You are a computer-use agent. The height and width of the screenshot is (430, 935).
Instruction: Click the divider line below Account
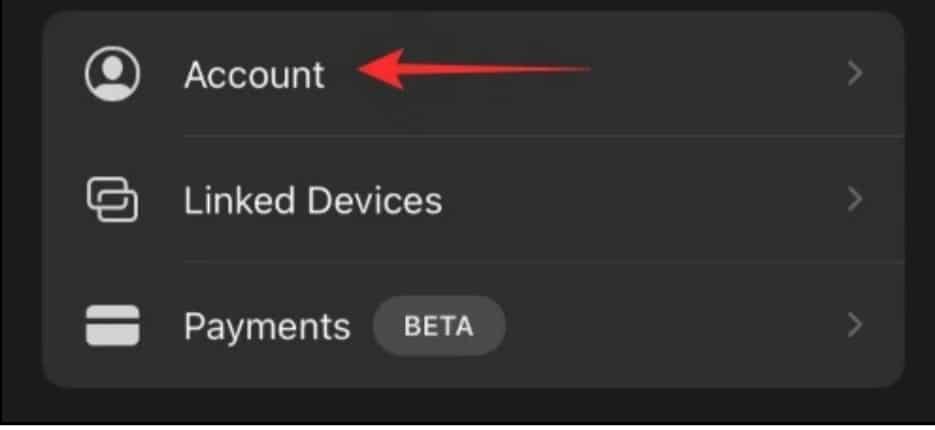tap(544, 135)
